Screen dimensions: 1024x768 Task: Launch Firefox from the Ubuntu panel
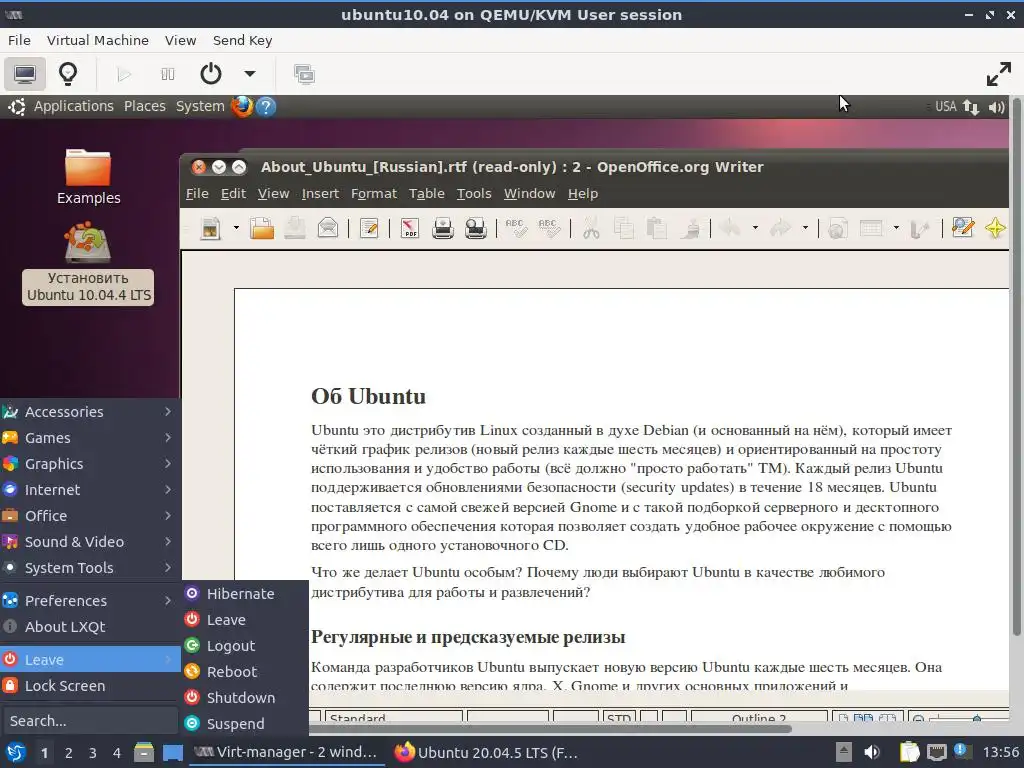point(242,106)
